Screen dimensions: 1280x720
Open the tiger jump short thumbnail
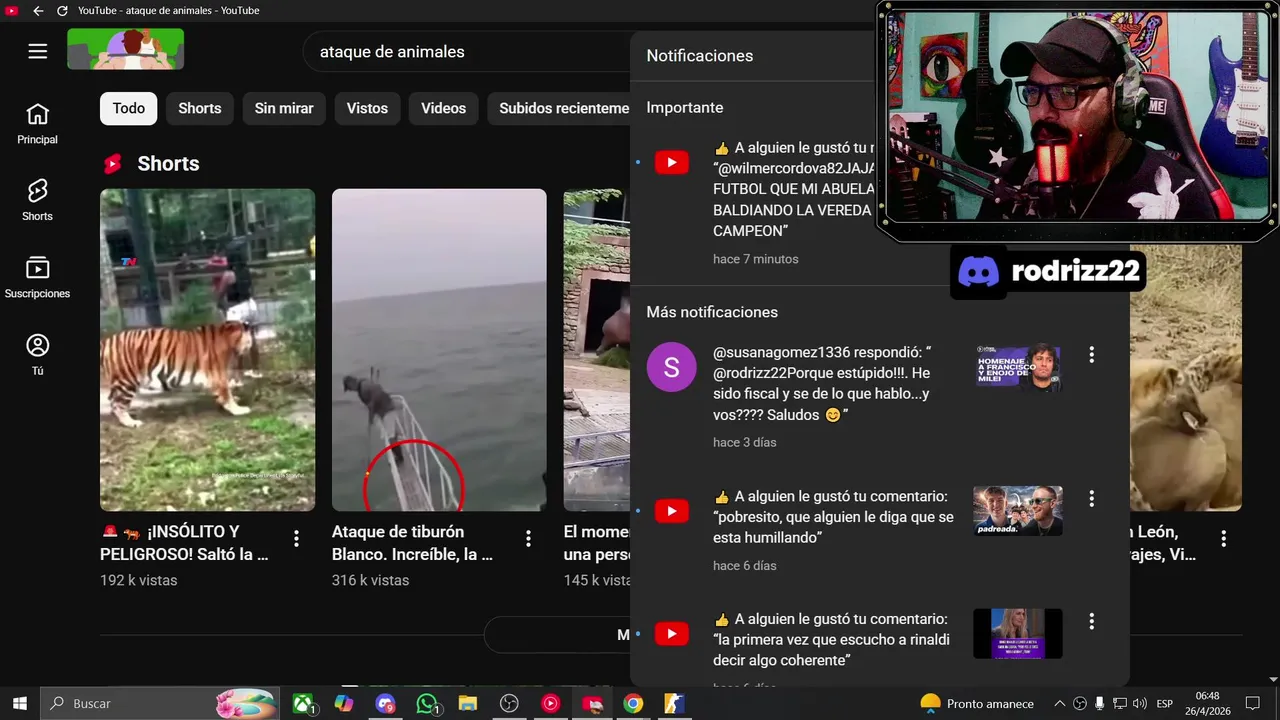[207, 350]
